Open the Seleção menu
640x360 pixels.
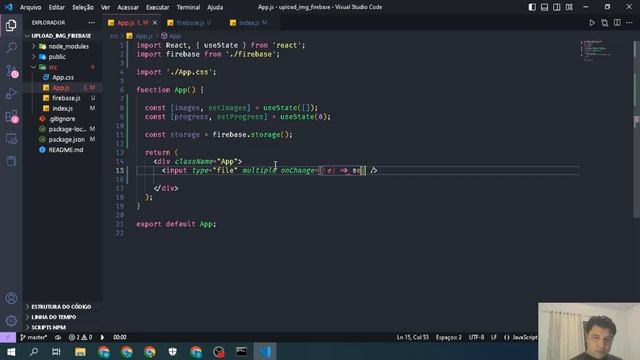(82, 7)
